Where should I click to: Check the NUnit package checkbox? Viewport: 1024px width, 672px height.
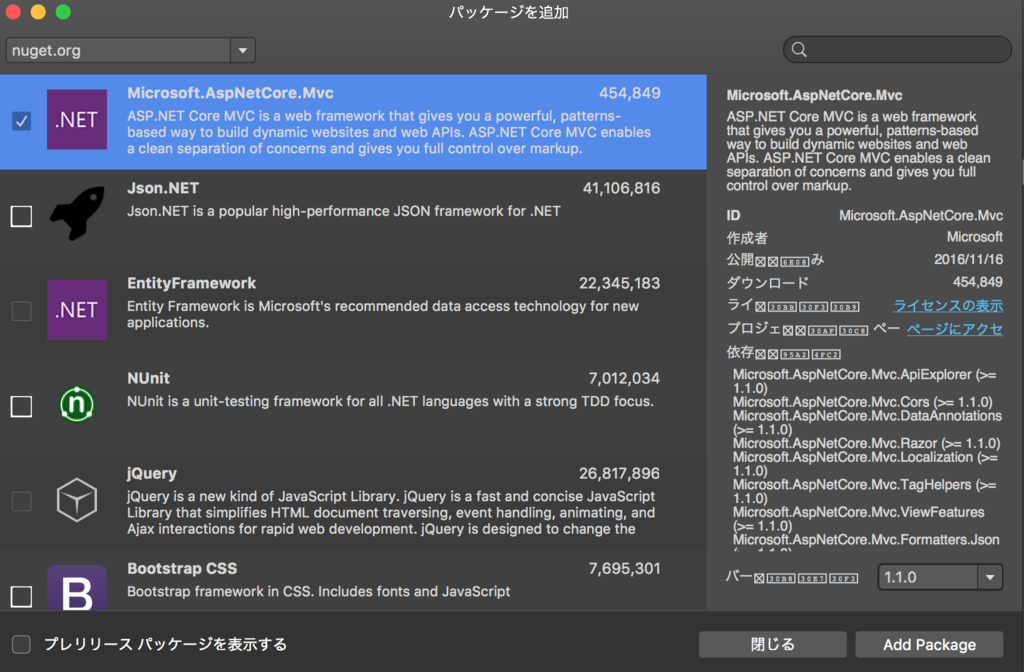coord(22,406)
